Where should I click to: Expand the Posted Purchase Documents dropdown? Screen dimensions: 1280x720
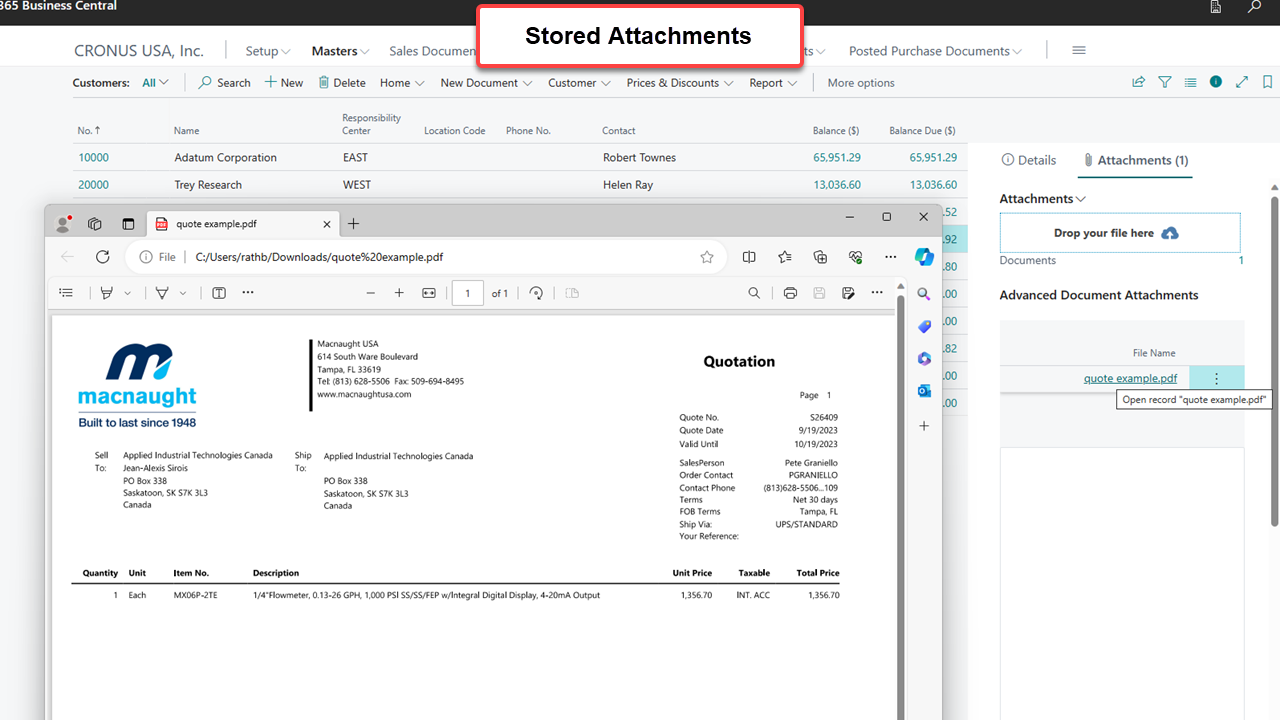tap(936, 51)
